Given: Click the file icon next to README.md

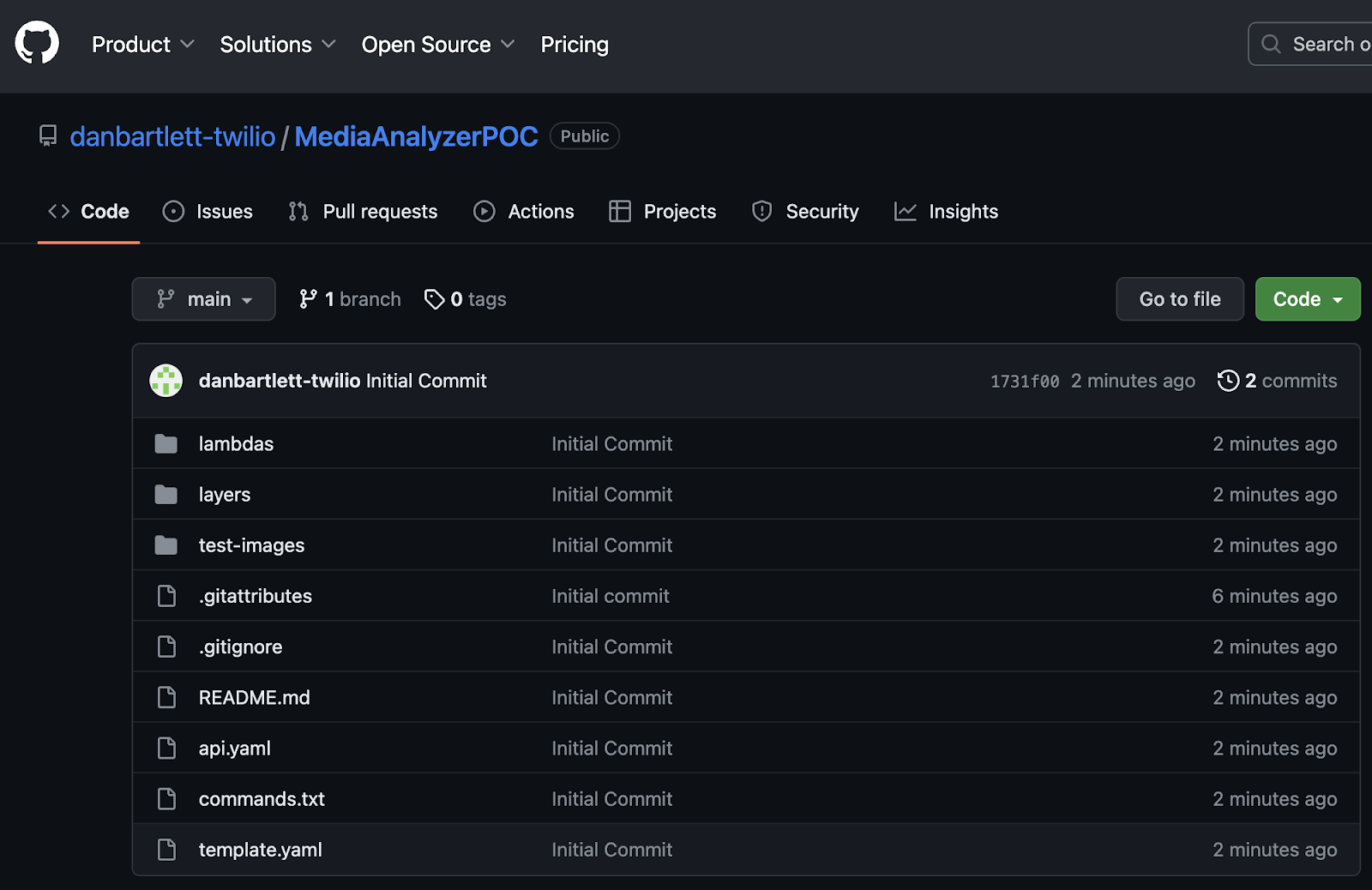Looking at the screenshot, I should (166, 697).
